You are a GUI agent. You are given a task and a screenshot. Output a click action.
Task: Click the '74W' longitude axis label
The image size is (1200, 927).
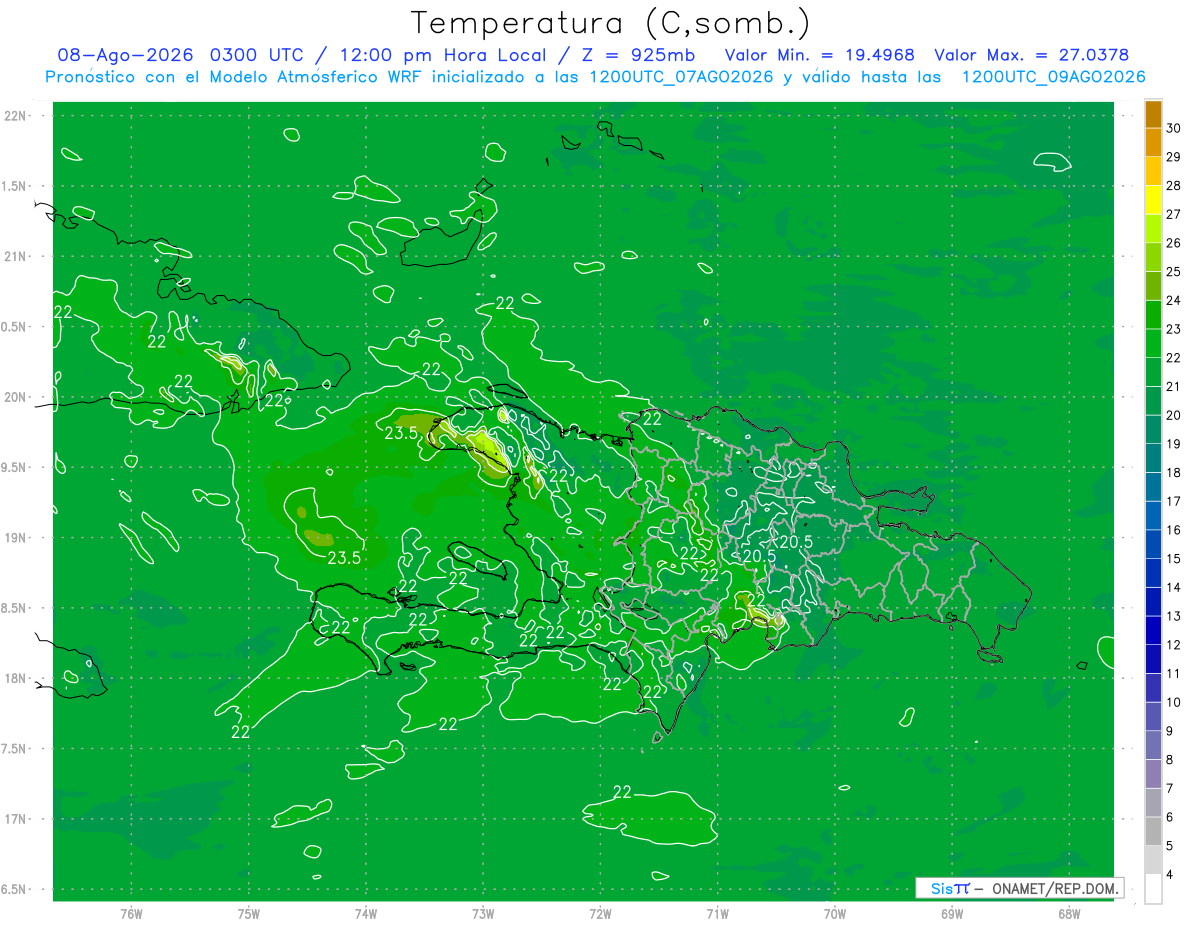pos(366,914)
